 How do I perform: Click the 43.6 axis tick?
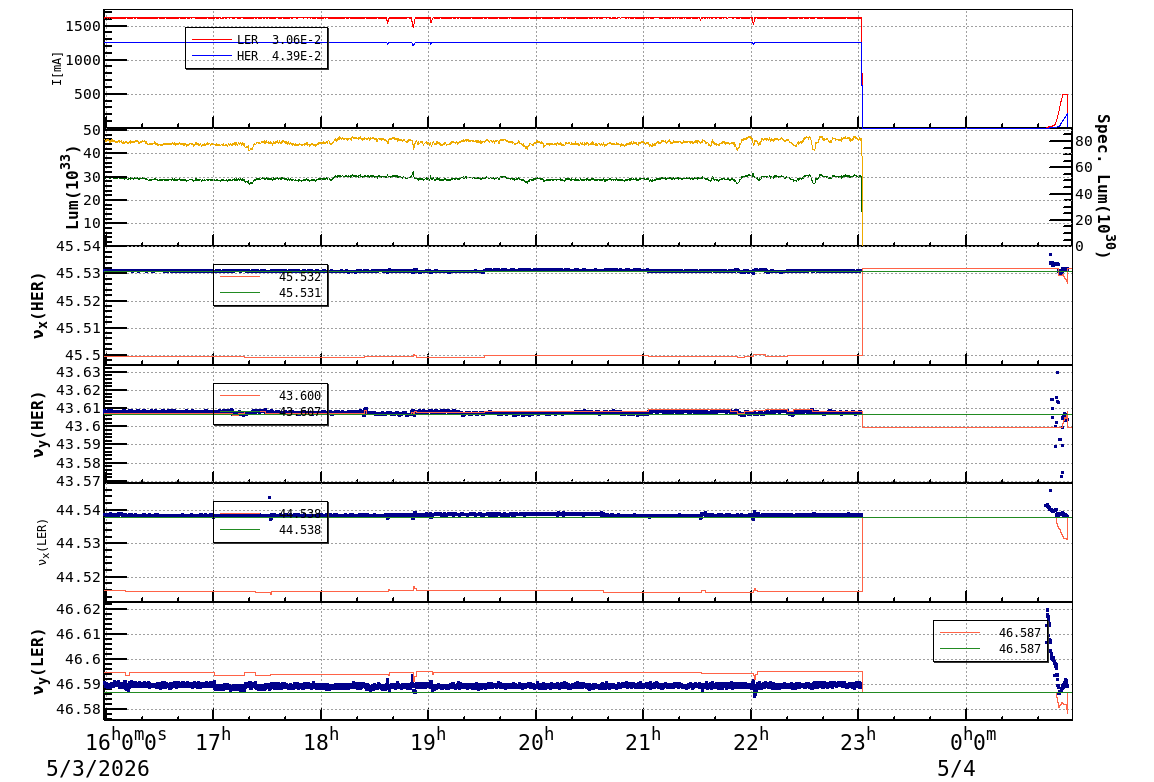(82, 427)
